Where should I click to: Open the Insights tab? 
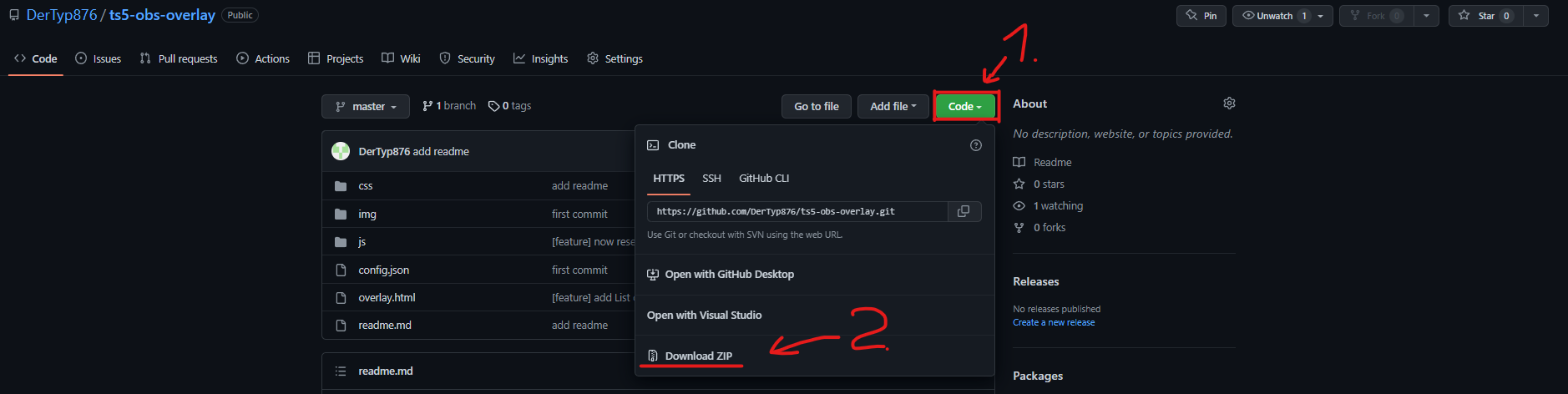pyautogui.click(x=540, y=58)
